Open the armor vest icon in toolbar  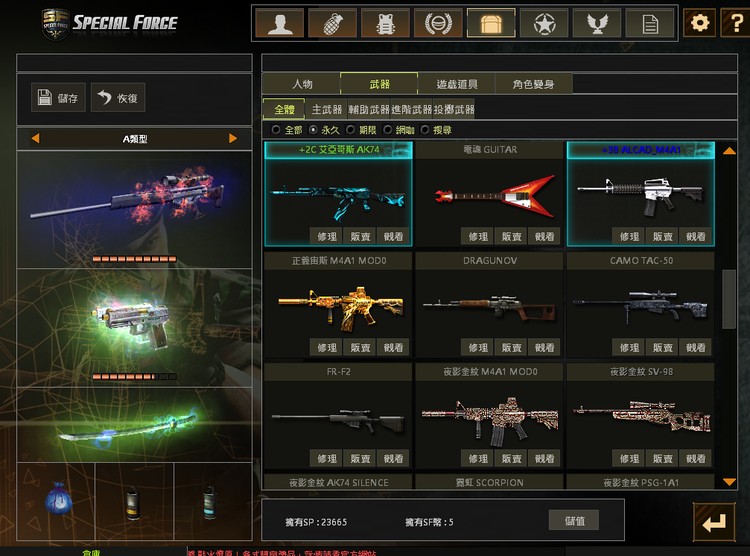tap(386, 23)
